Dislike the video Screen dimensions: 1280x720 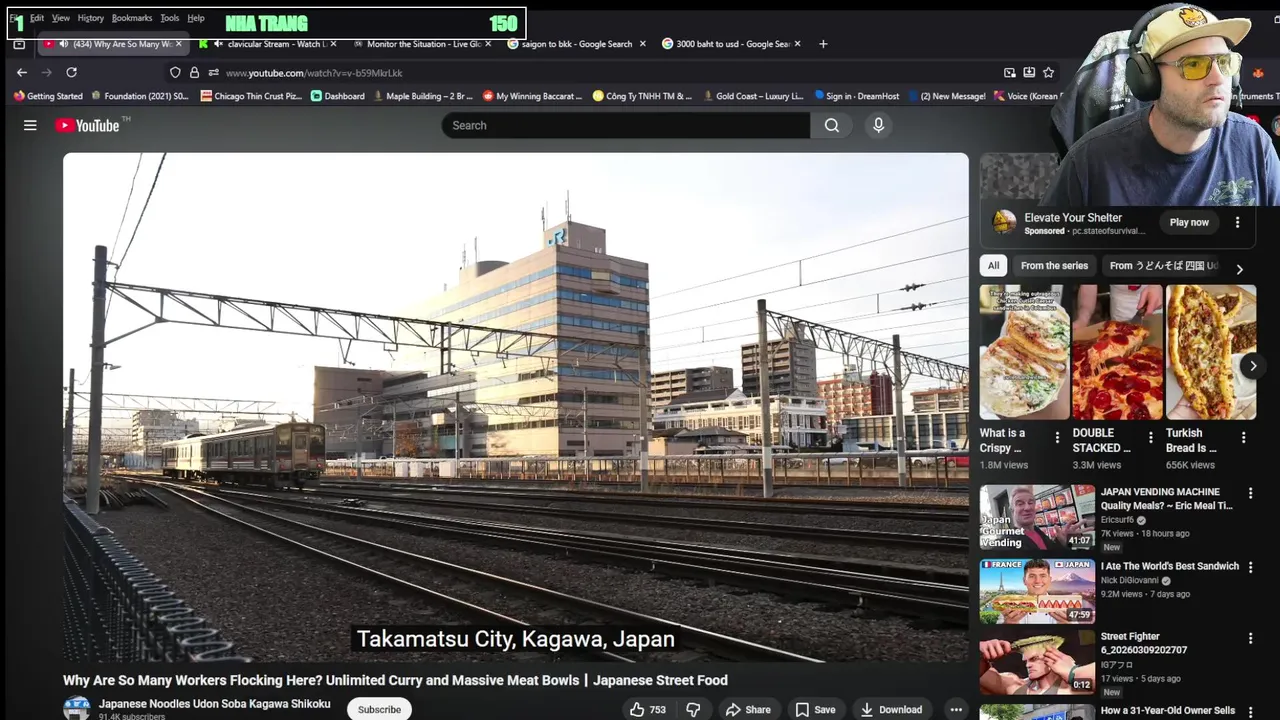pos(693,709)
